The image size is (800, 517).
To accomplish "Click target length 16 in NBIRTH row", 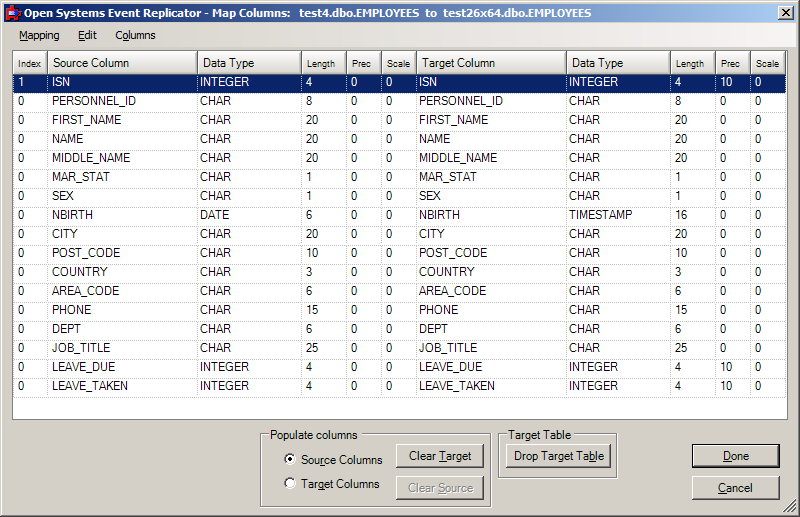I will tap(681, 214).
